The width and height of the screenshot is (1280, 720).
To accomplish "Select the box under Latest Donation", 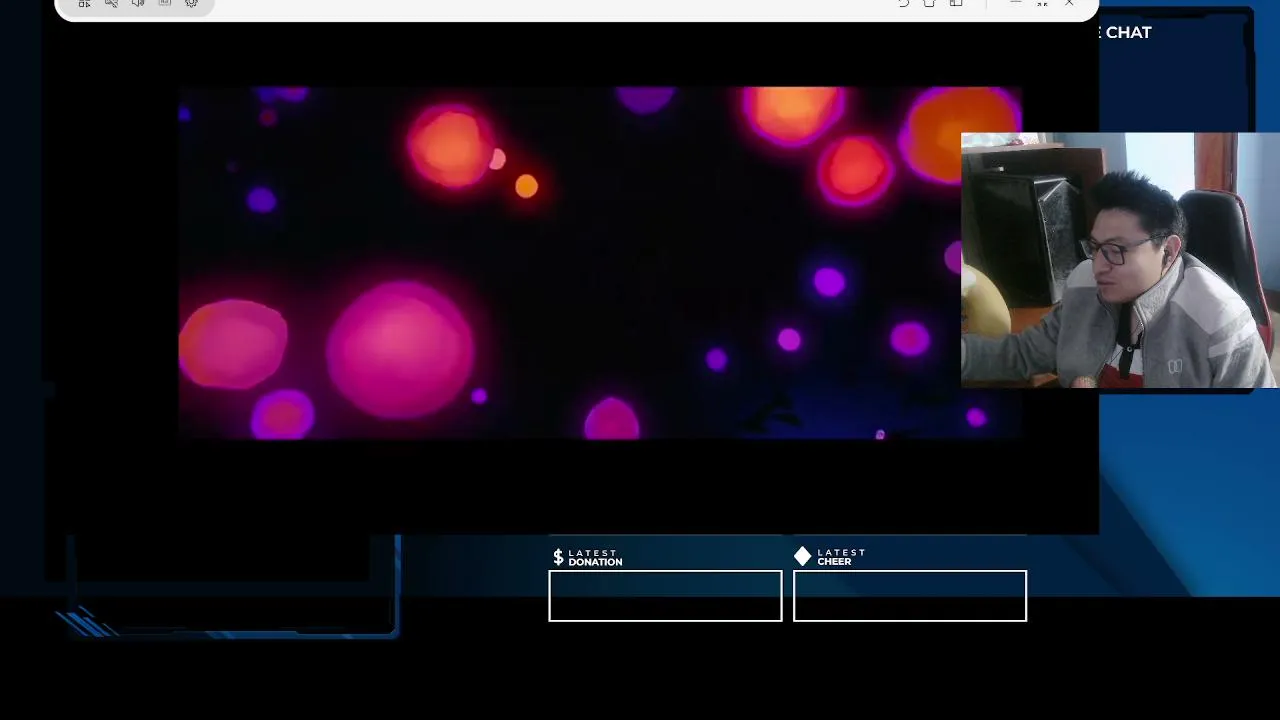I will 665,596.
